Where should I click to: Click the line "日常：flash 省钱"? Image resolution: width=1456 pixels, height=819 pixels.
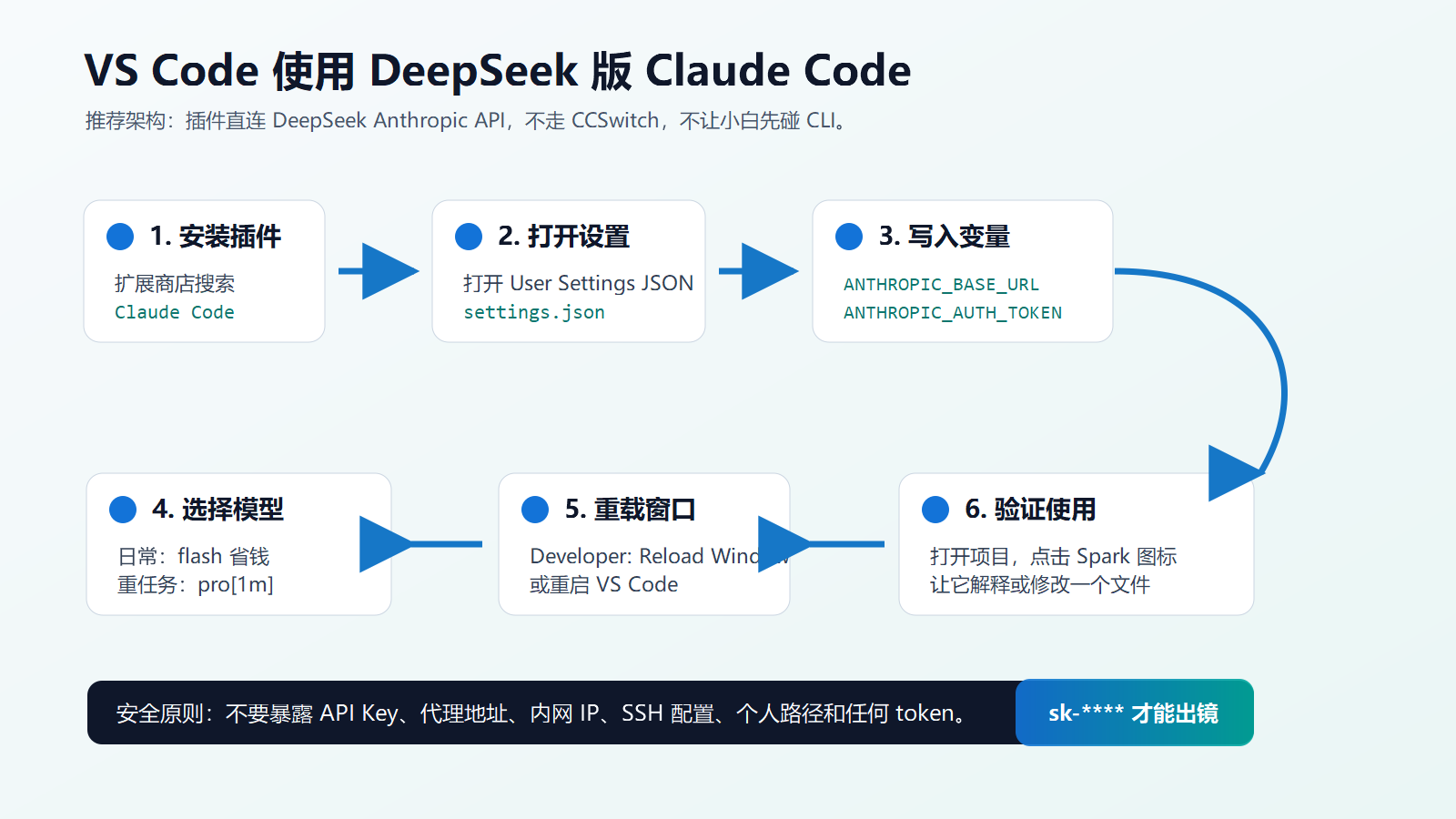tap(194, 556)
